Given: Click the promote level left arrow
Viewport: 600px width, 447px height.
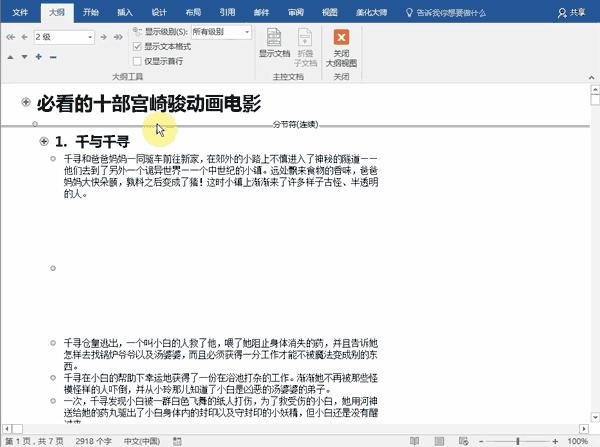Looking at the screenshot, I should coord(22,36).
